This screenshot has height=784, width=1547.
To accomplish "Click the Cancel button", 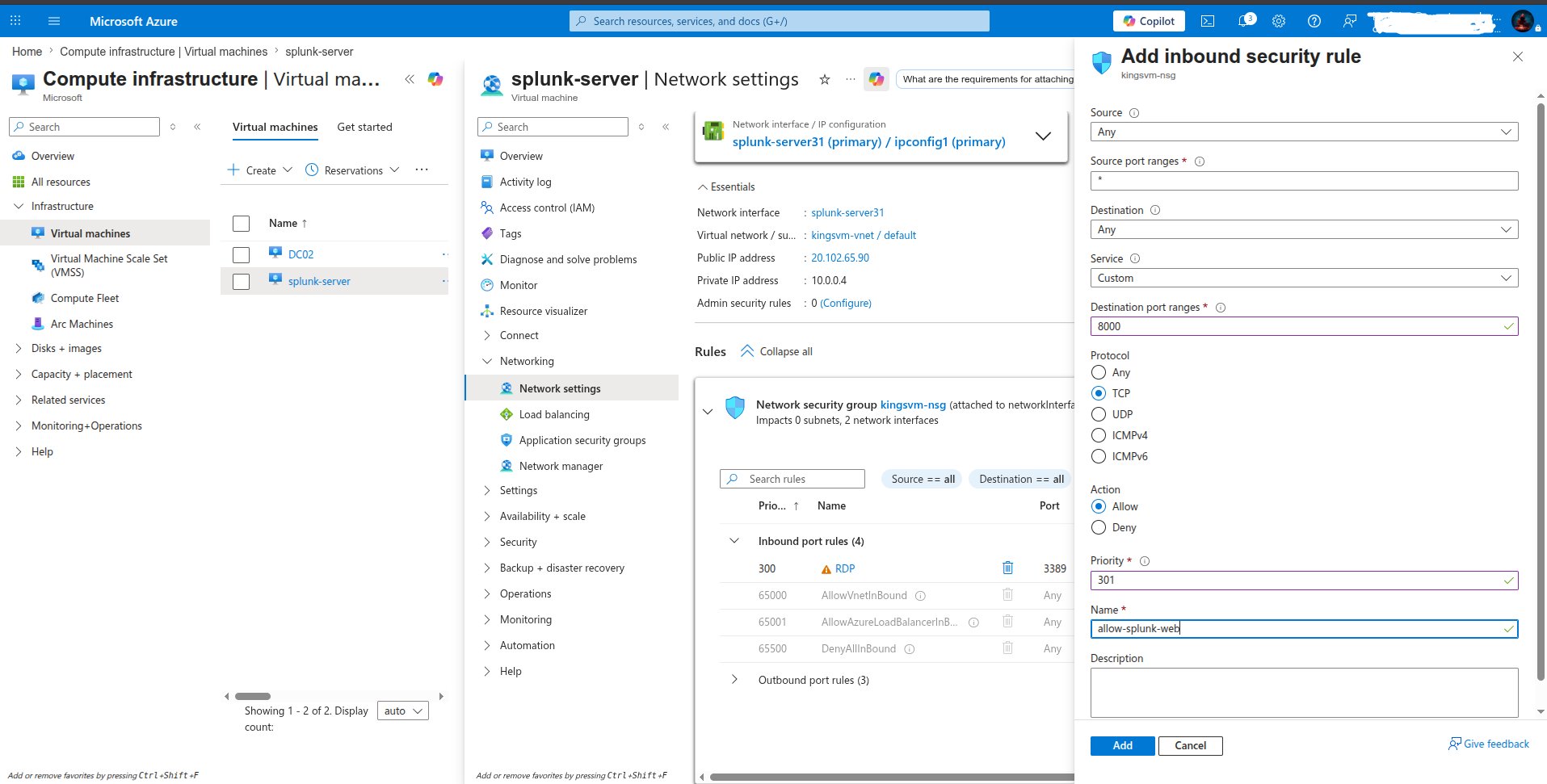I will click(1190, 745).
